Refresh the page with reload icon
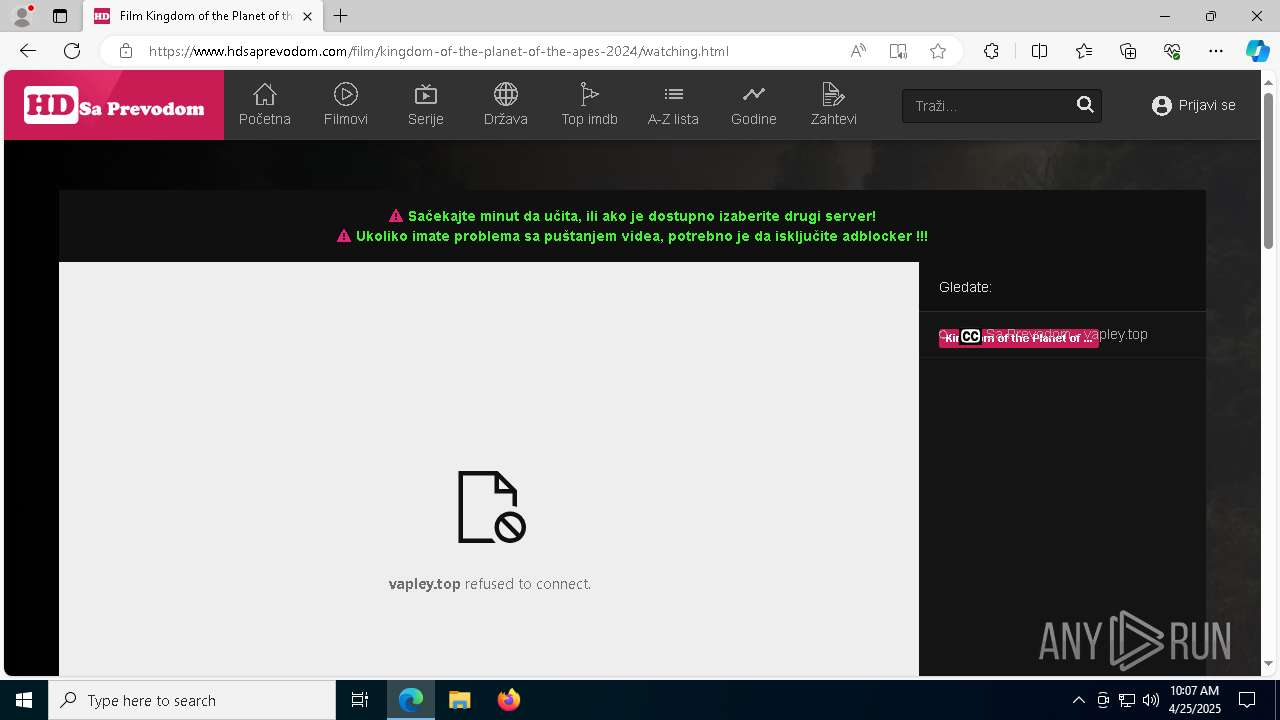The height and width of the screenshot is (720, 1280). click(72, 51)
